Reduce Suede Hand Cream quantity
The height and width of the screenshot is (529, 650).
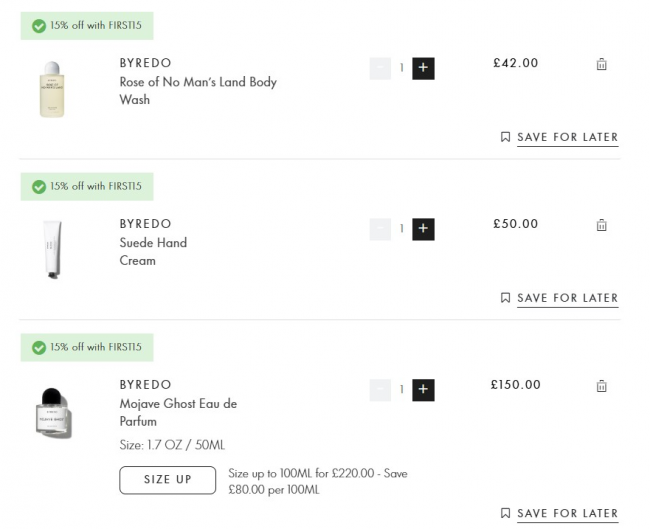click(x=380, y=229)
